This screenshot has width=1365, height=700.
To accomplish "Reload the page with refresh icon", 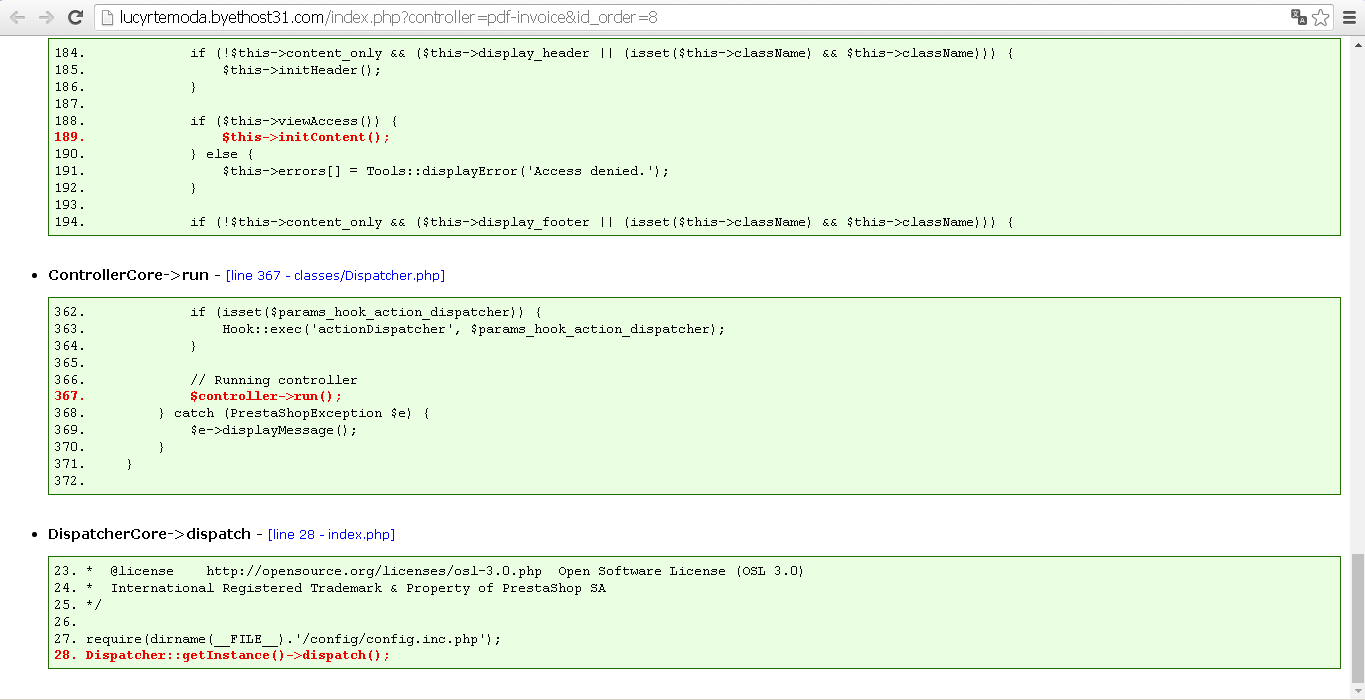I will tap(75, 17).
